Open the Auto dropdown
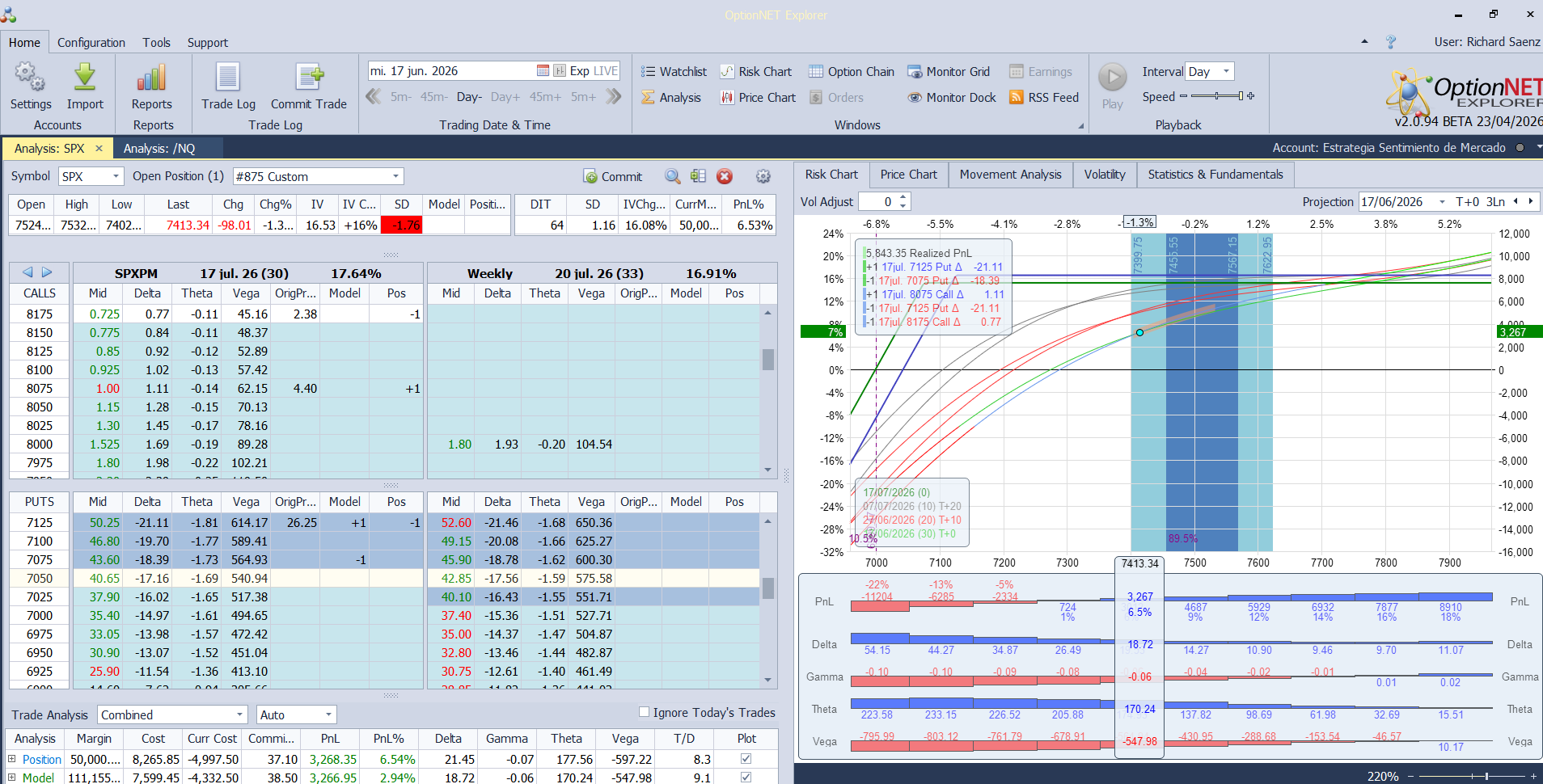 (x=328, y=714)
